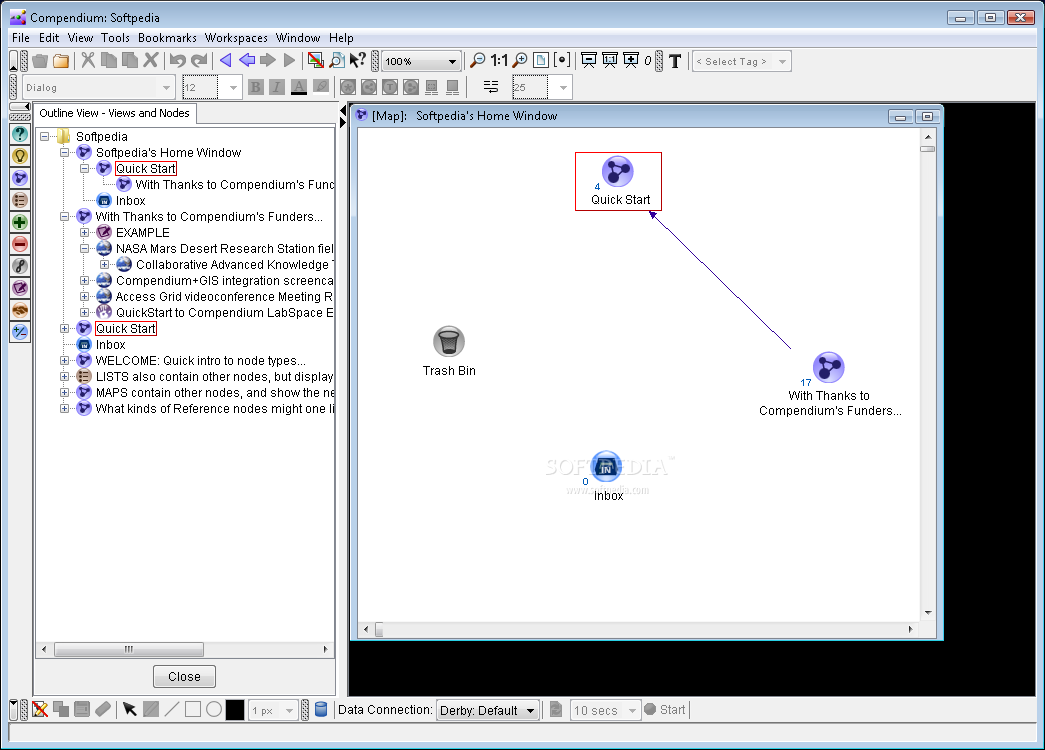This screenshot has width=1045, height=750.
Task: Click the wrap width 25 field
Action: pos(530,87)
